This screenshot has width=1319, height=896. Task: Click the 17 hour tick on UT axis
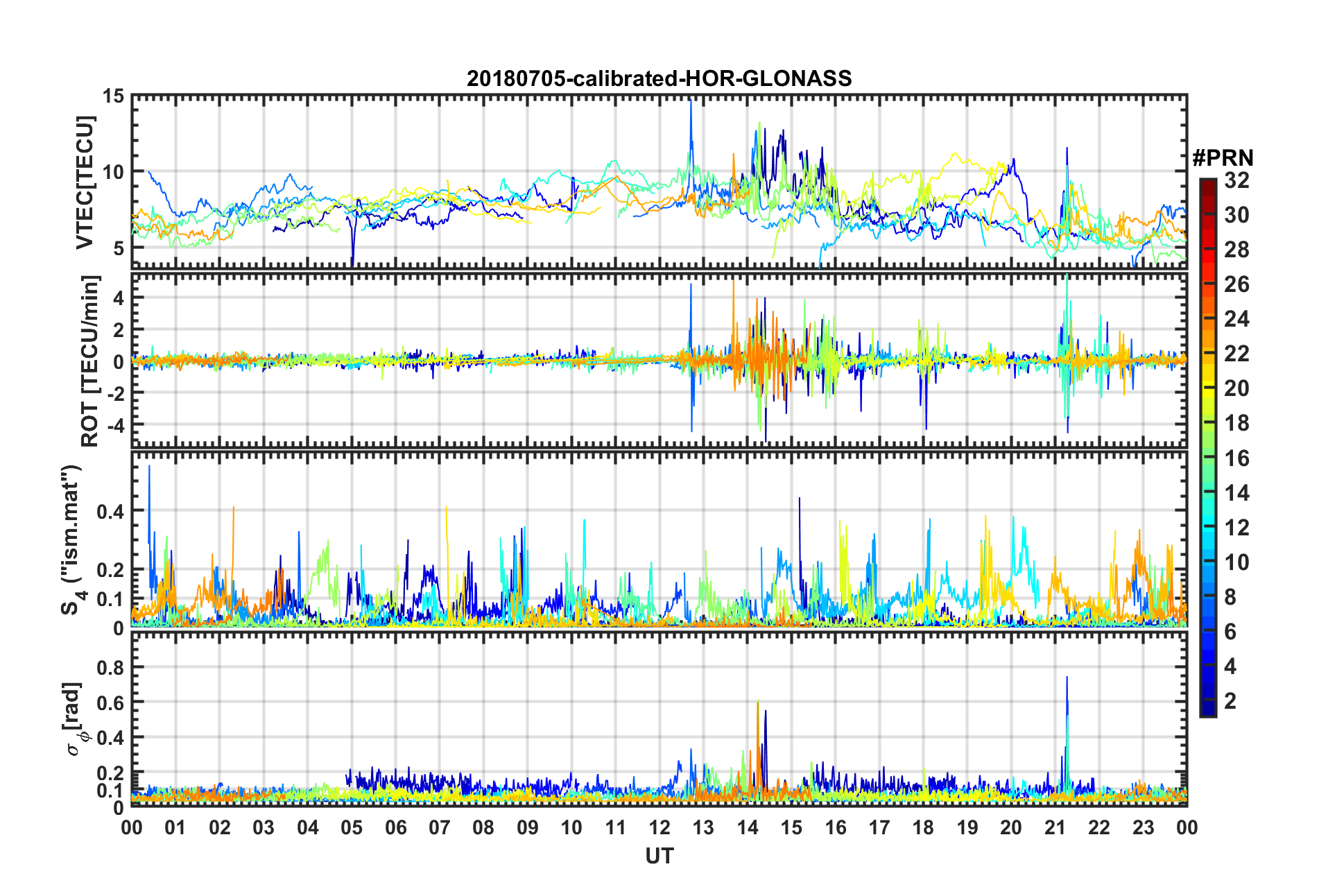tap(879, 827)
